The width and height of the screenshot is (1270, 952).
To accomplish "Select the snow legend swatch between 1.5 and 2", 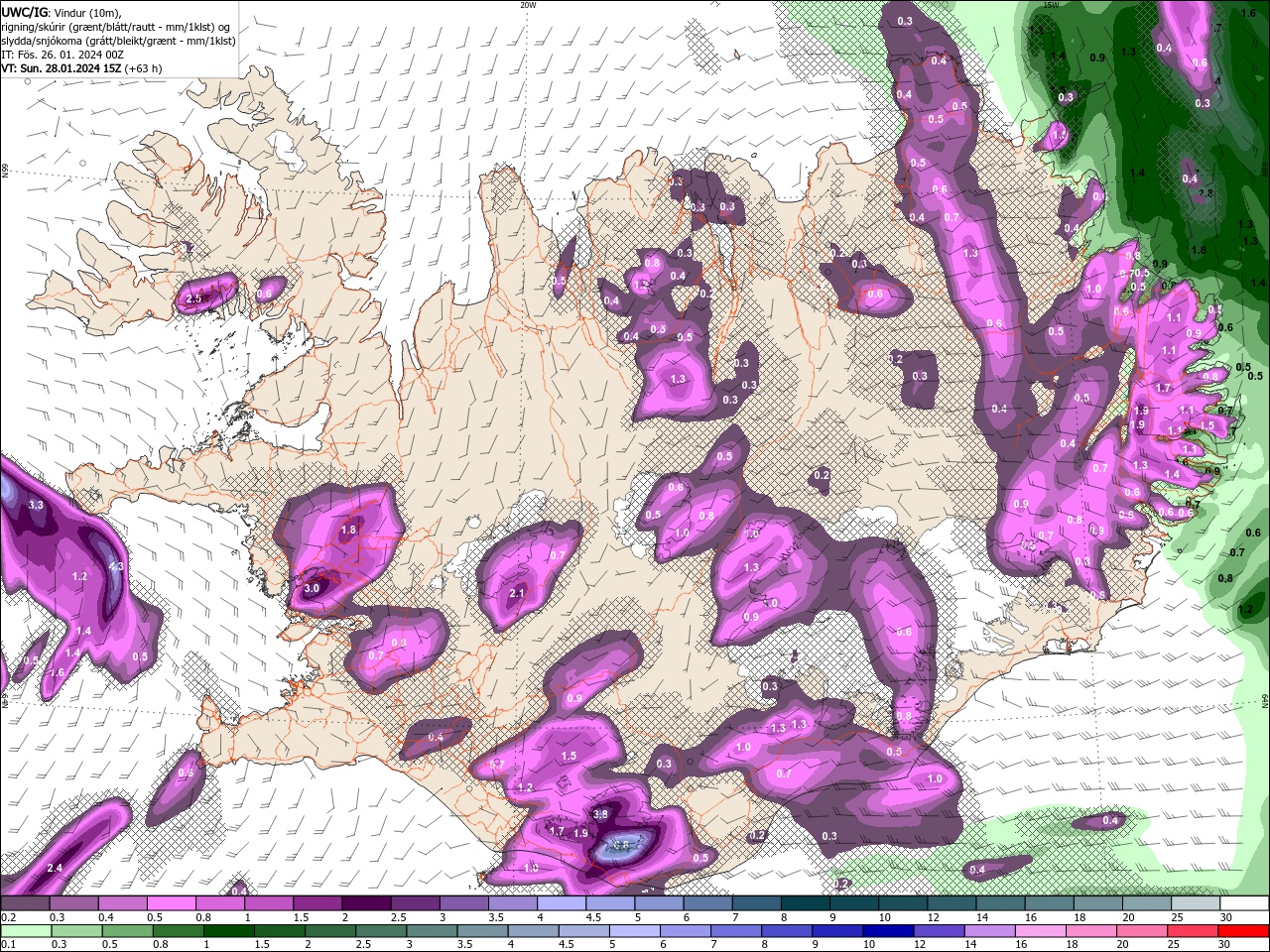I will tap(317, 903).
